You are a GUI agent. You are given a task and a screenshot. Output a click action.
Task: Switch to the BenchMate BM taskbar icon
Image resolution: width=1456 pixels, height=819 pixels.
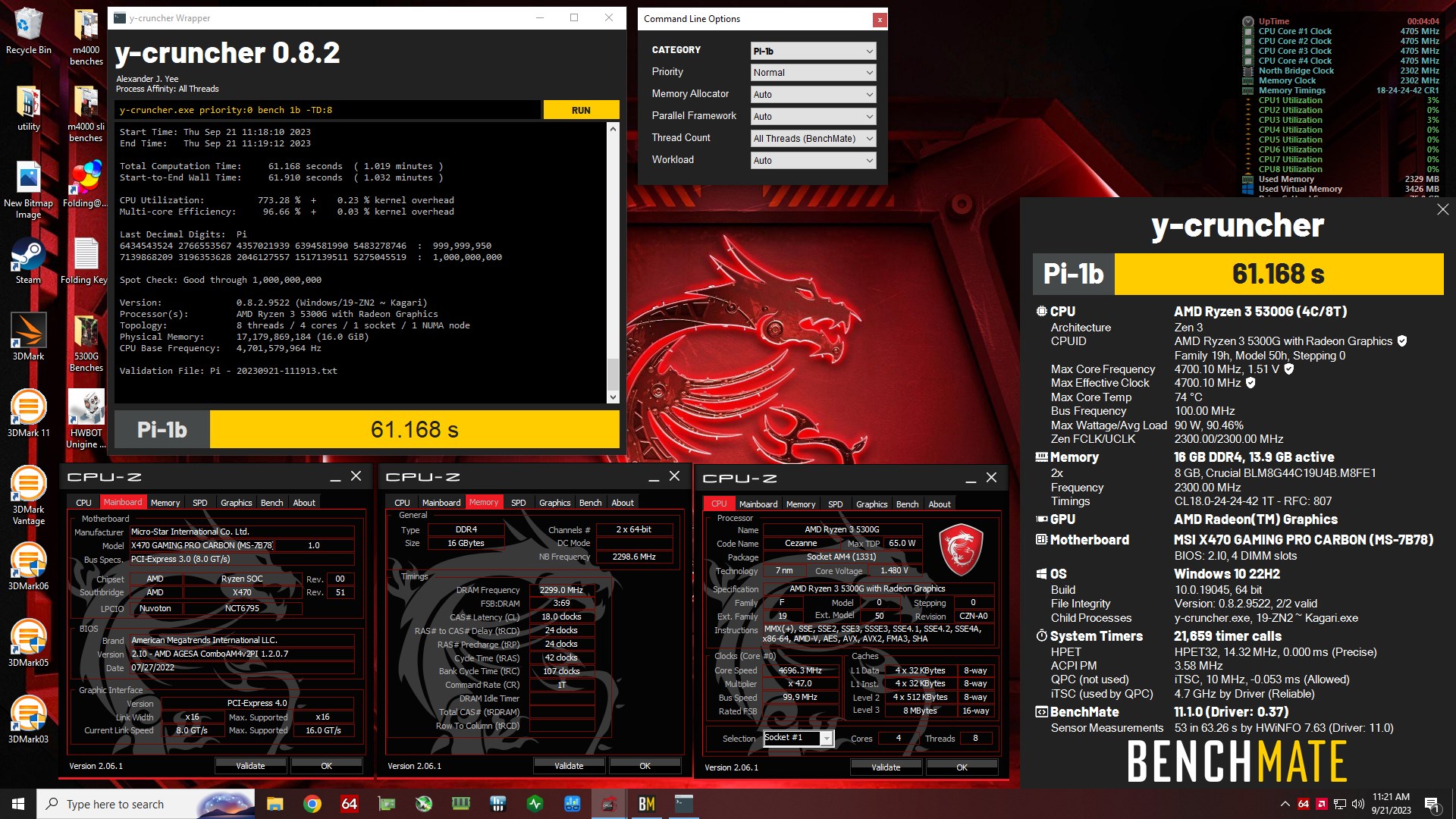(x=646, y=804)
